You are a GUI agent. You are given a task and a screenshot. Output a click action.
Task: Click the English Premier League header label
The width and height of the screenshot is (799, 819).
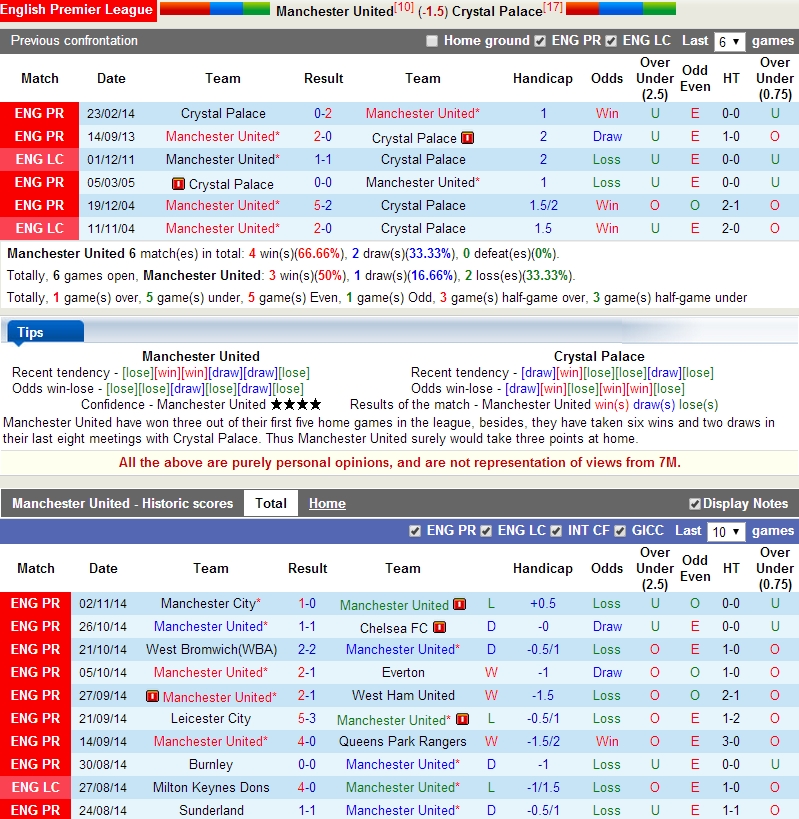pyautogui.click(x=77, y=10)
